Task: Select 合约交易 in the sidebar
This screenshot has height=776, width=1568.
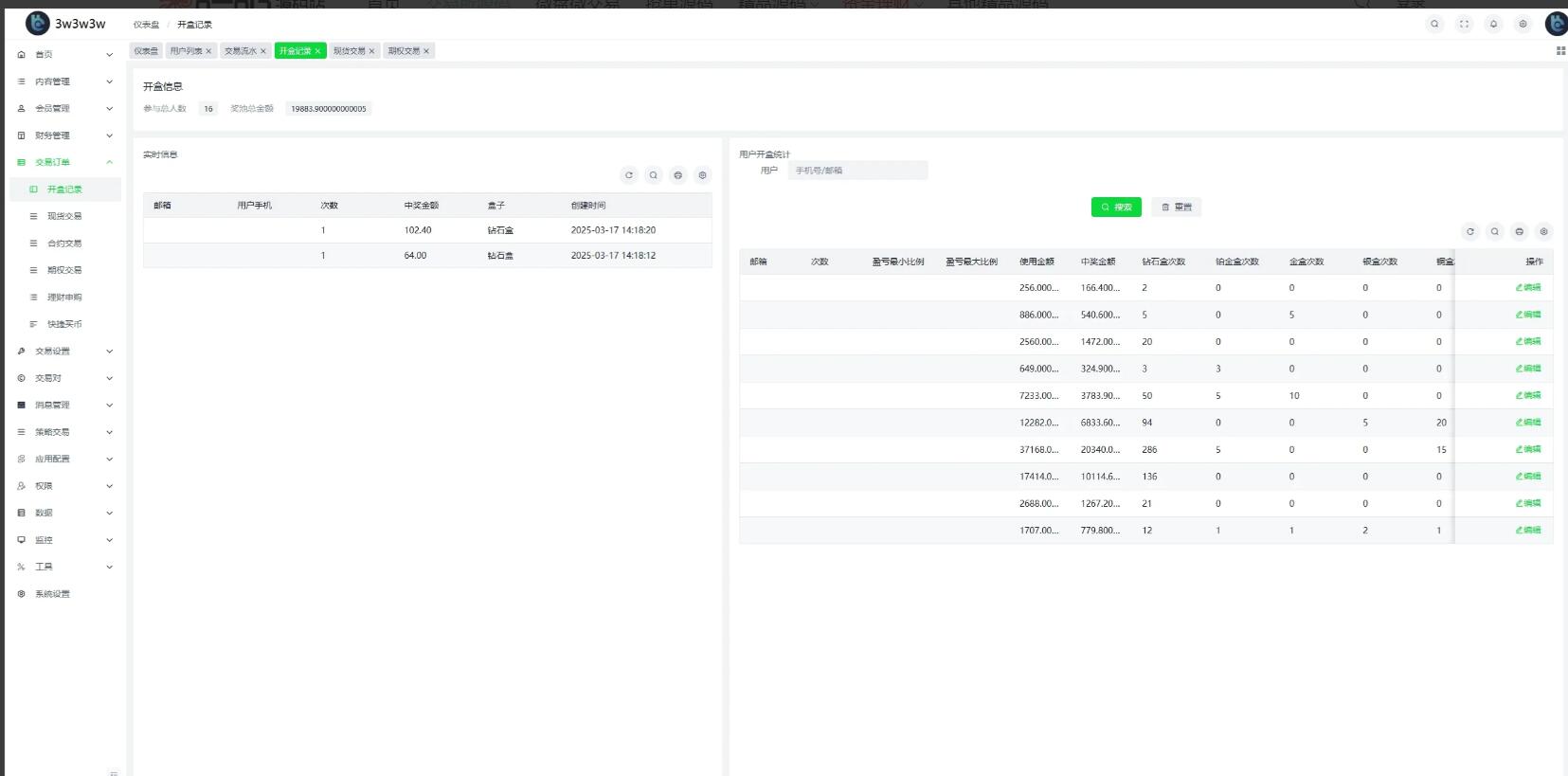Action: (x=64, y=244)
